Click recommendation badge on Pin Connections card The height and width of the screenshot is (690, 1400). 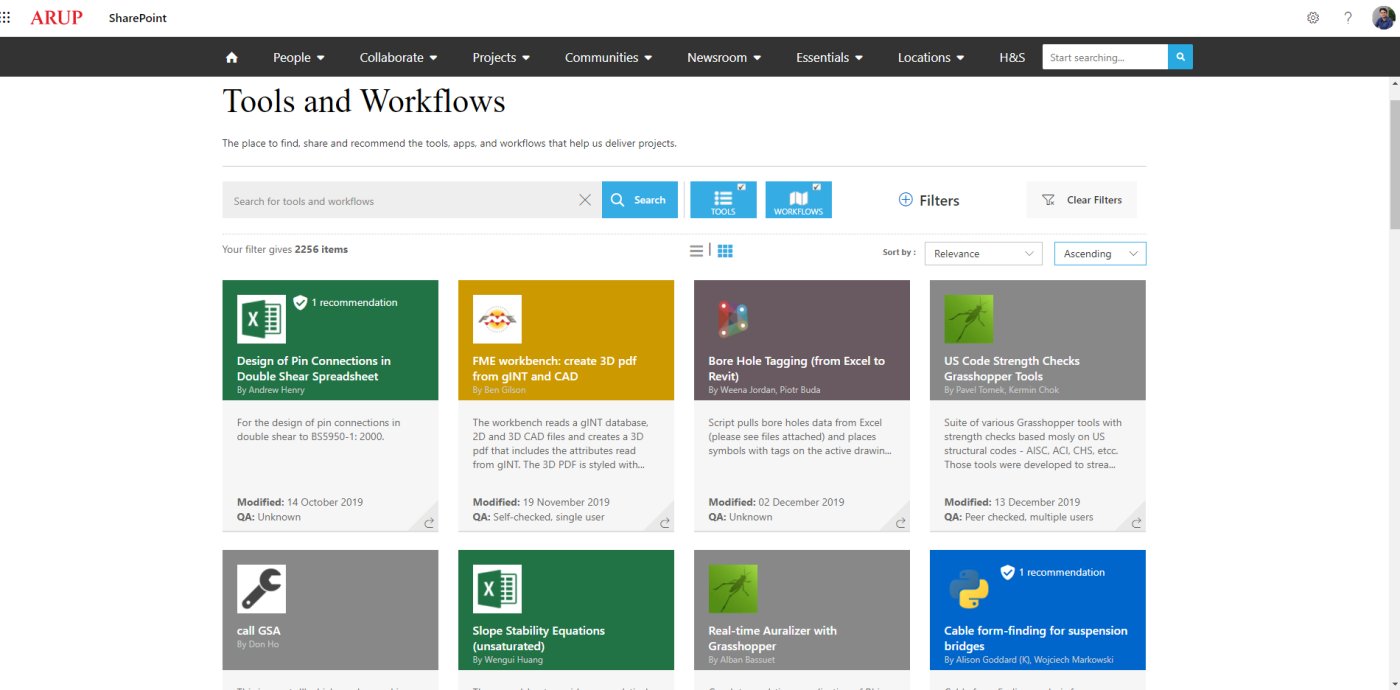click(x=345, y=302)
